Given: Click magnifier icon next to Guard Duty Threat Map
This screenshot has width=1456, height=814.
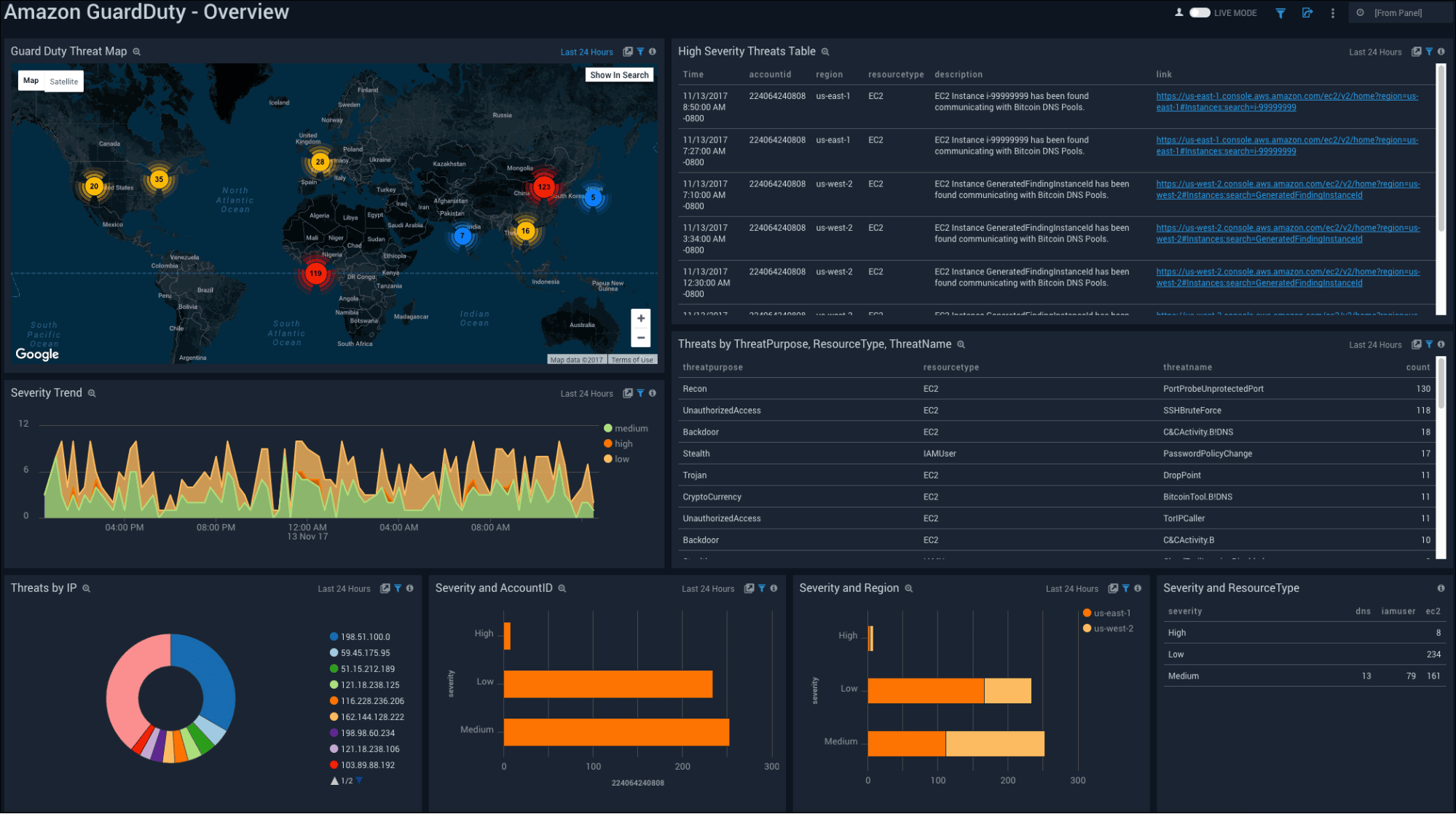Looking at the screenshot, I should (136, 52).
